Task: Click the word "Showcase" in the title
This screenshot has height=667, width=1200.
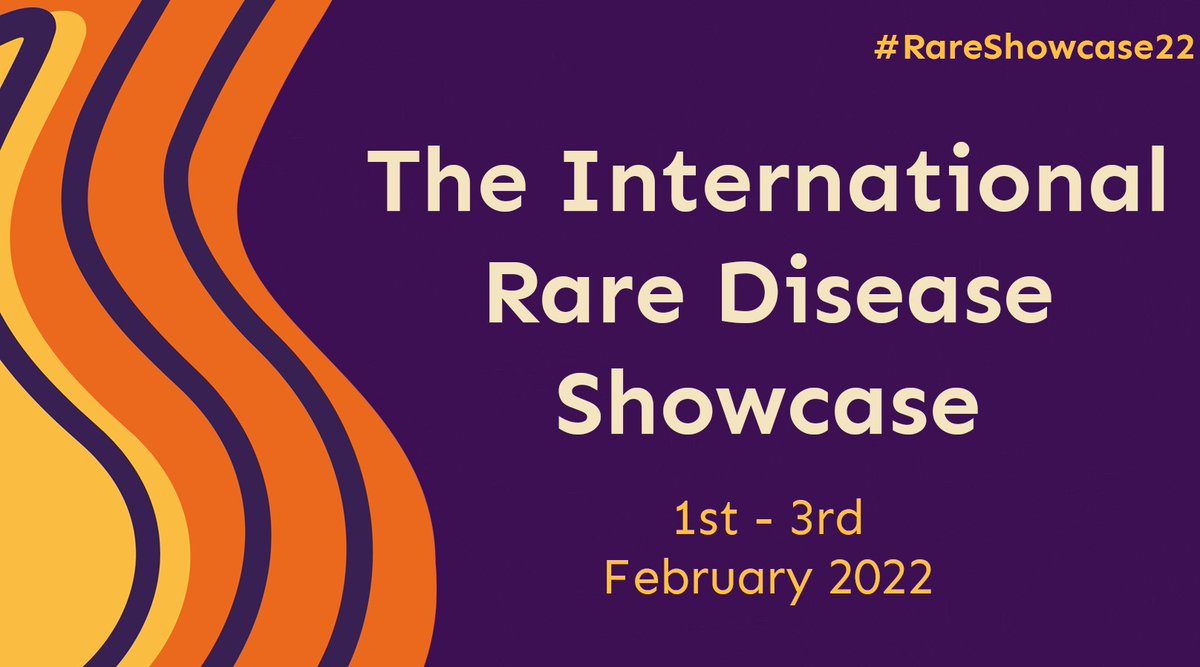Action: pos(767,401)
